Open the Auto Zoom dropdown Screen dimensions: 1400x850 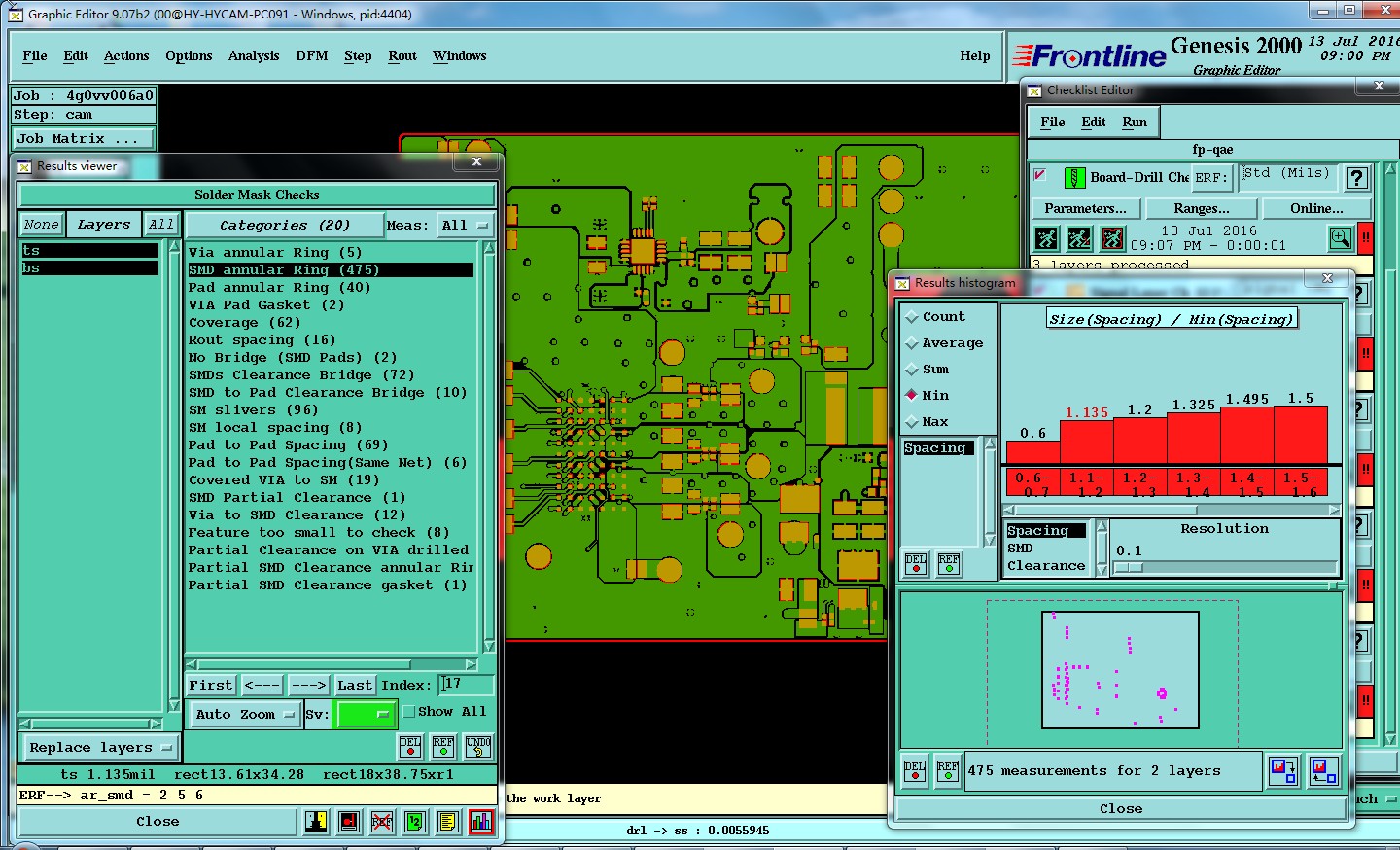coord(245,714)
